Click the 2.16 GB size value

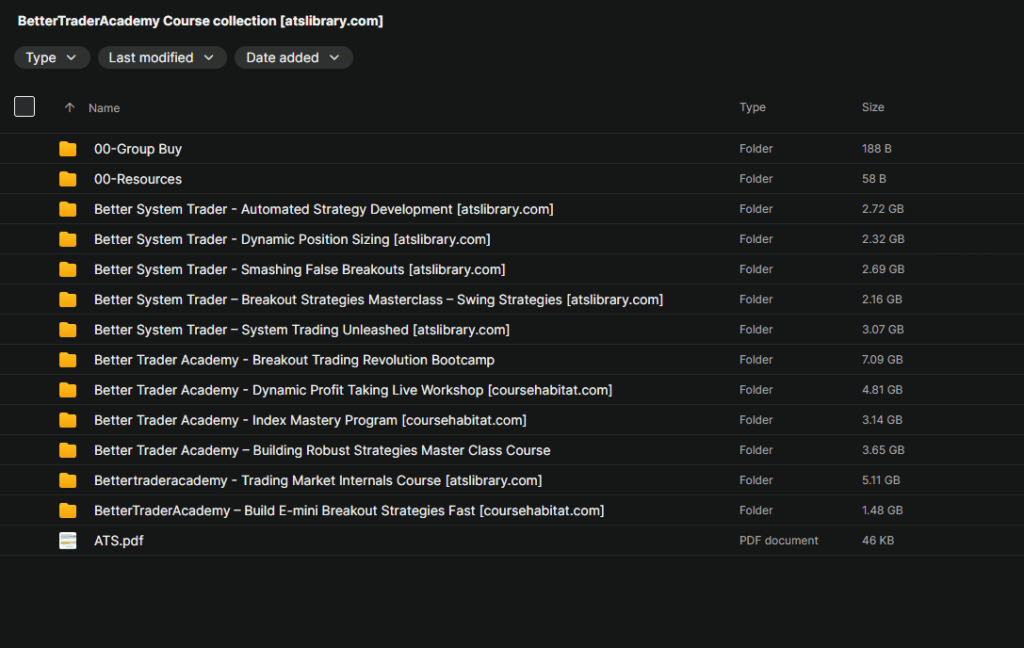click(882, 299)
